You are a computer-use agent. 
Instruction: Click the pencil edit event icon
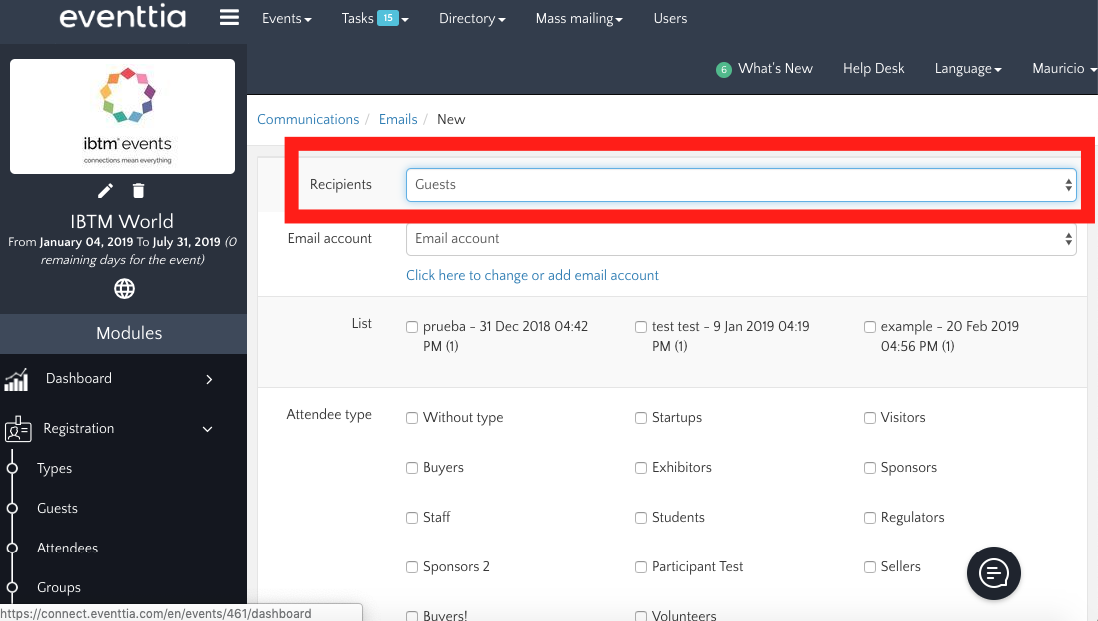tap(105, 191)
